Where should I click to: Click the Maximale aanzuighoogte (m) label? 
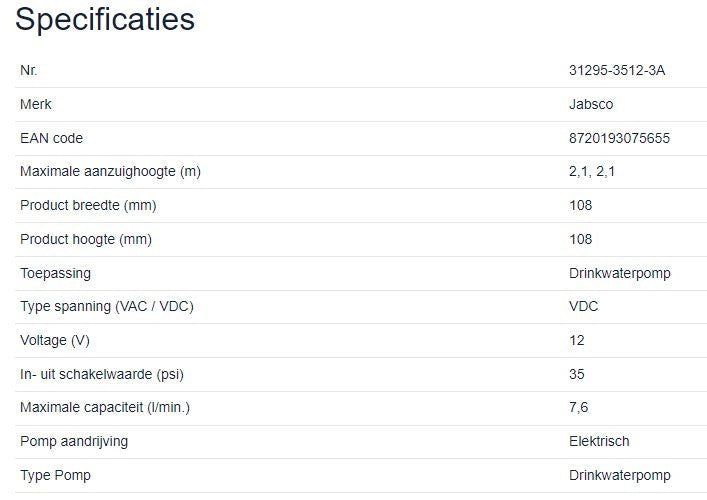[110, 172]
